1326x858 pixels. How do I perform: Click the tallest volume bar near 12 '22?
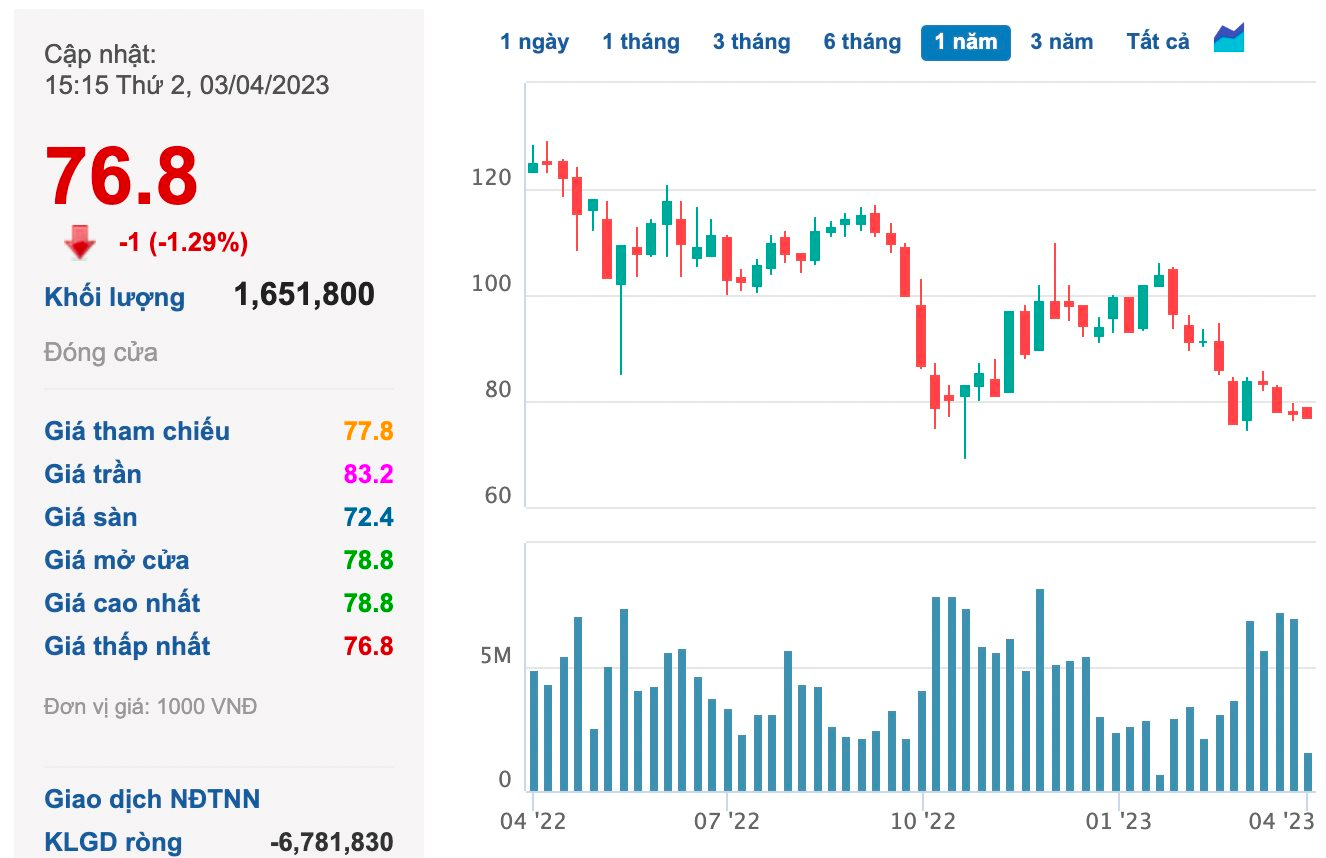(x=1040, y=690)
